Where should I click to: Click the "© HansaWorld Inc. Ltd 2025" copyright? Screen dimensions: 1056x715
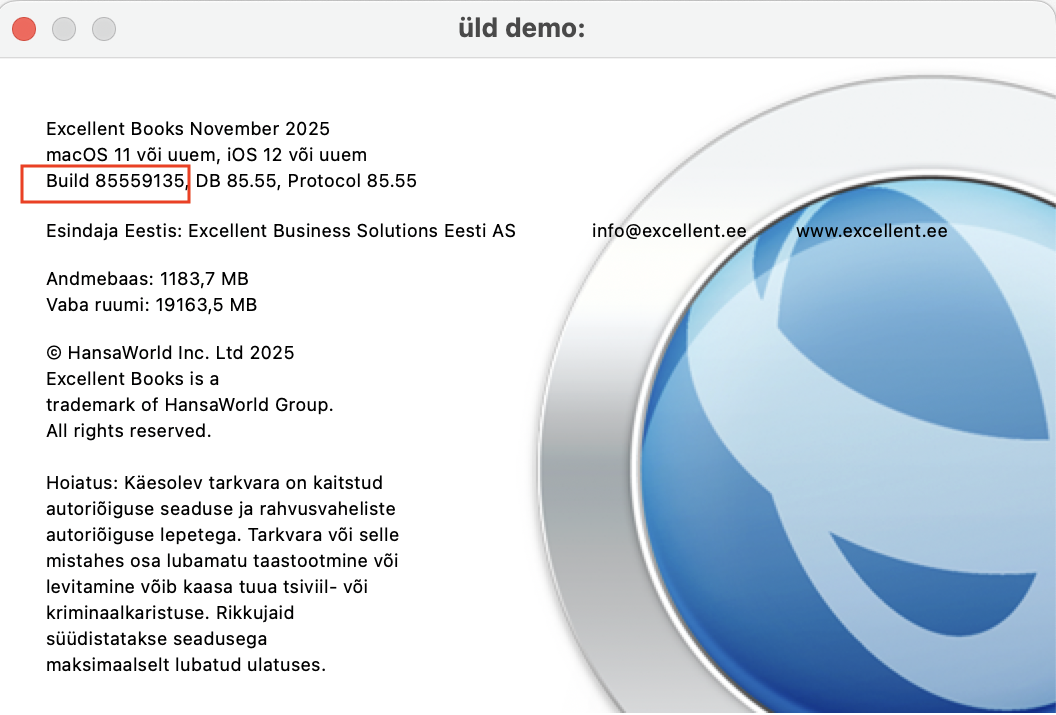(170, 353)
